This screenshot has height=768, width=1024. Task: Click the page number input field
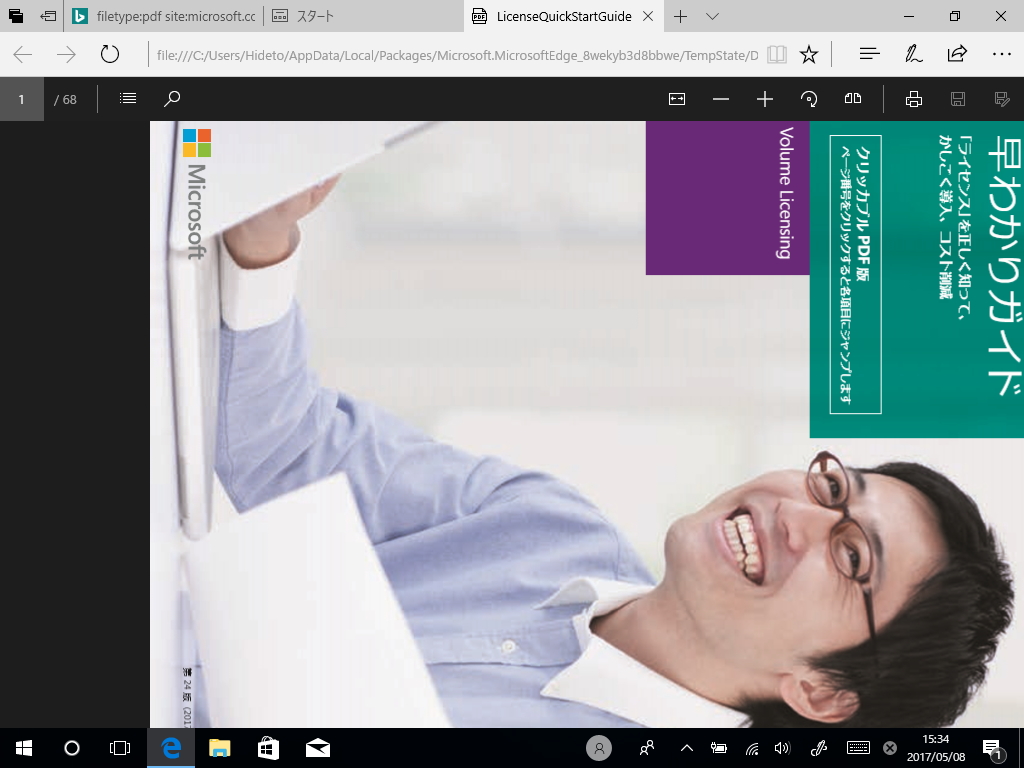(20, 98)
